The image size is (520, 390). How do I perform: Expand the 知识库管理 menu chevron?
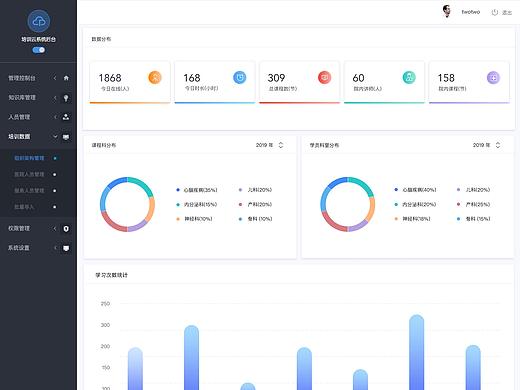[55, 98]
